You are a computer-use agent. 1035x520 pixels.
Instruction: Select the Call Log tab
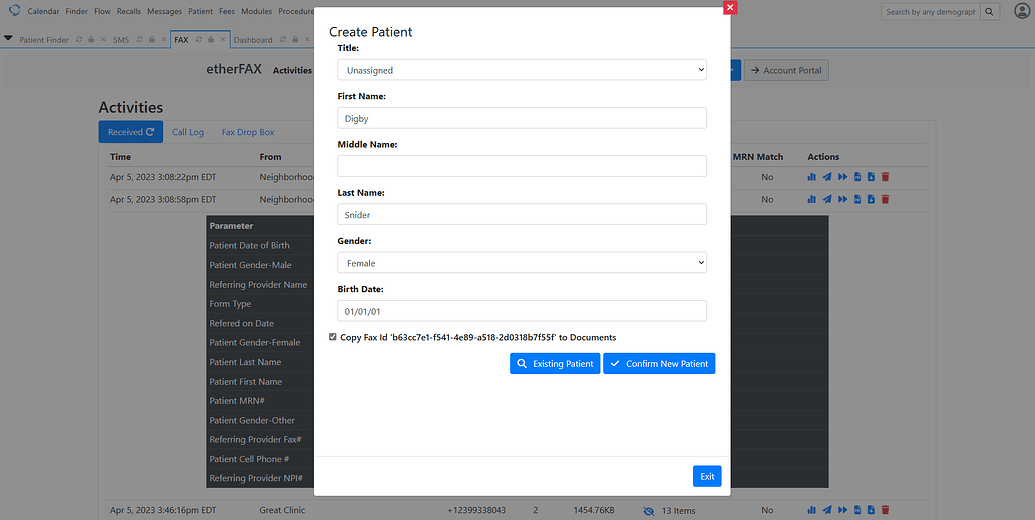point(187,132)
